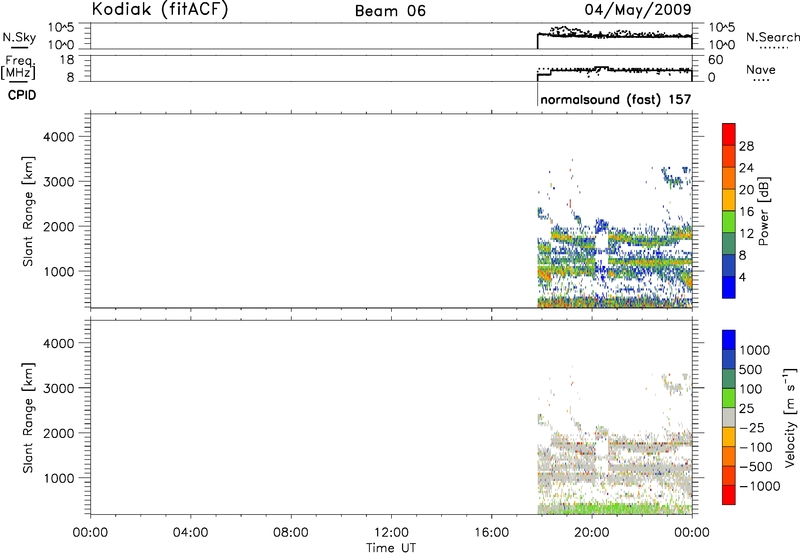The image size is (800, 554).
Task: Click the "500" velocity colorbar label
Action: point(751,370)
